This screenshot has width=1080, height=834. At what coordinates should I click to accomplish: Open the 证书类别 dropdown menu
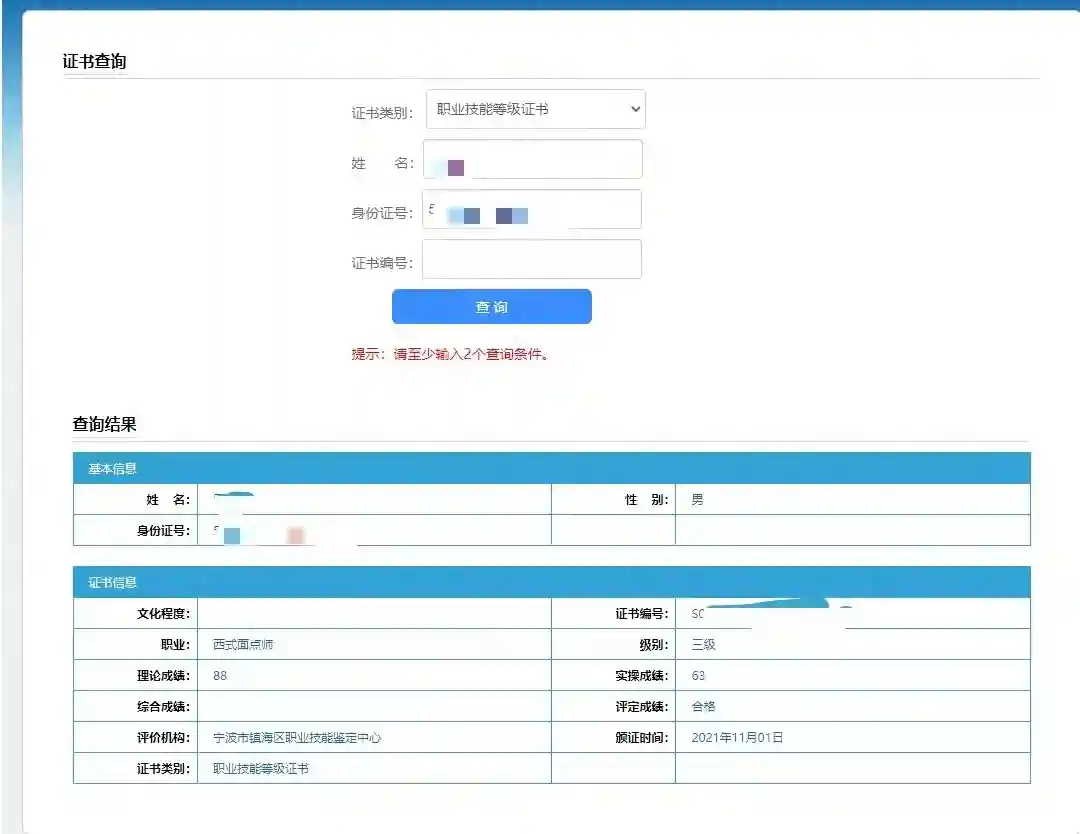pos(533,109)
